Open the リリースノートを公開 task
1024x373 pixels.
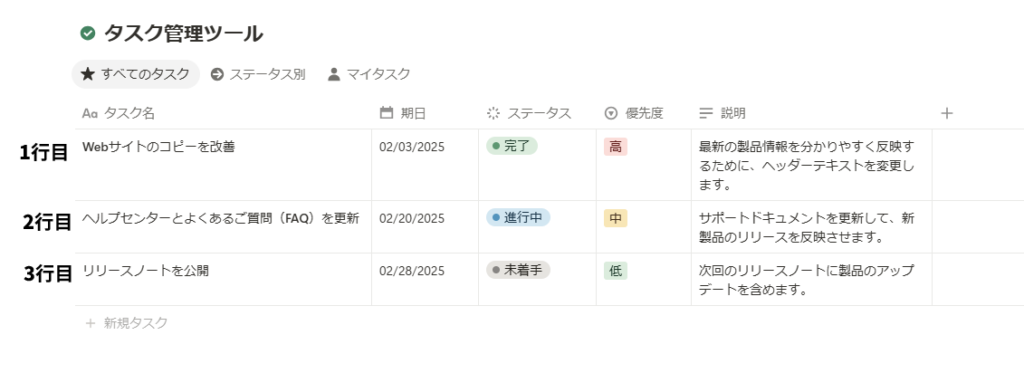146,270
